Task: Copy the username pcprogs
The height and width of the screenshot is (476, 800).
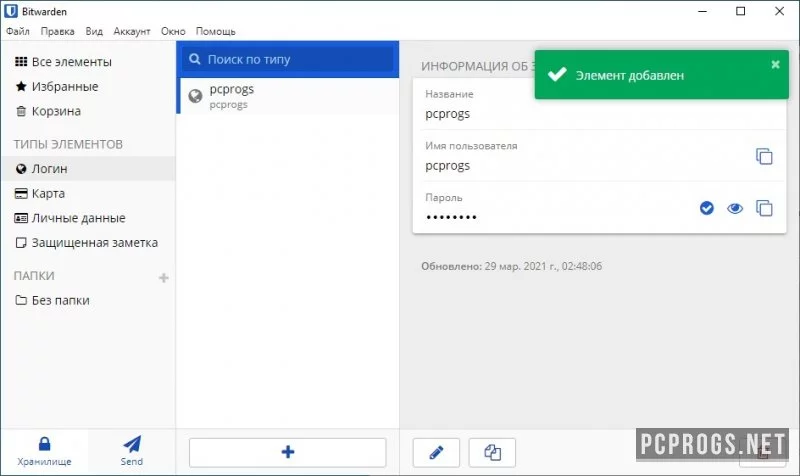Action: click(x=764, y=157)
